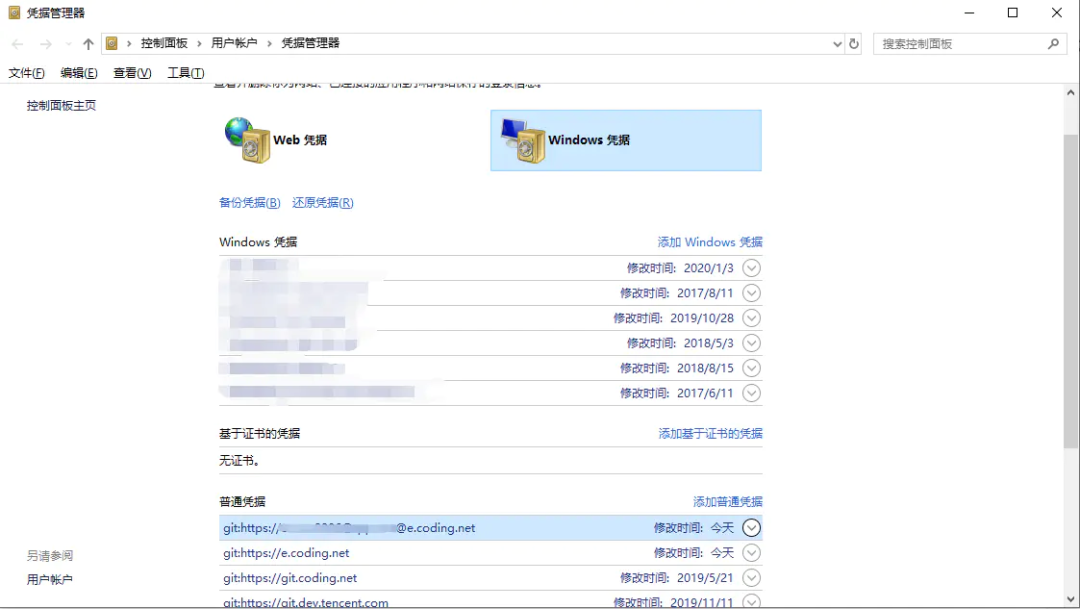The image size is (1080, 609).
Task: Select the Windows 凭据 safe icon
Action: 522,141
